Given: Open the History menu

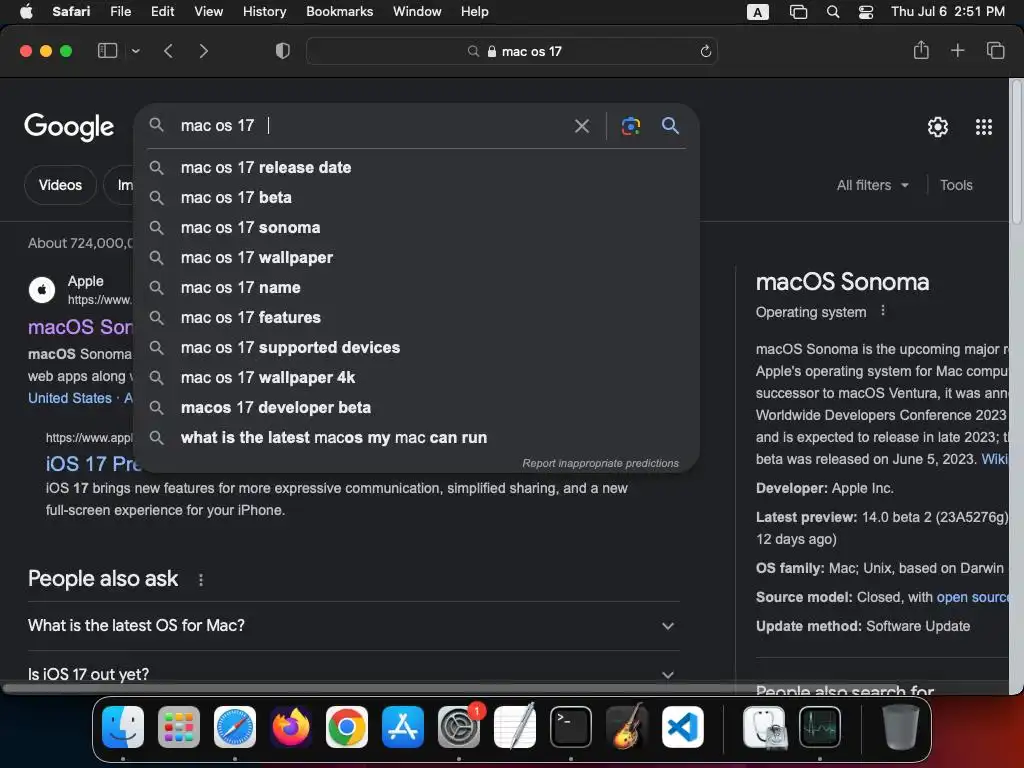Looking at the screenshot, I should pyautogui.click(x=264, y=12).
